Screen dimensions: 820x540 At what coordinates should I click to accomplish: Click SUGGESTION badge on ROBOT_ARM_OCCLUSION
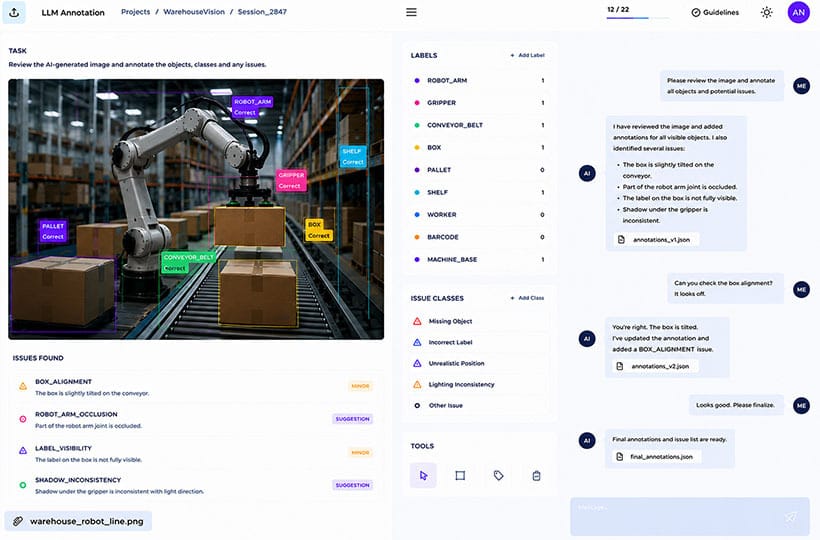click(352, 419)
